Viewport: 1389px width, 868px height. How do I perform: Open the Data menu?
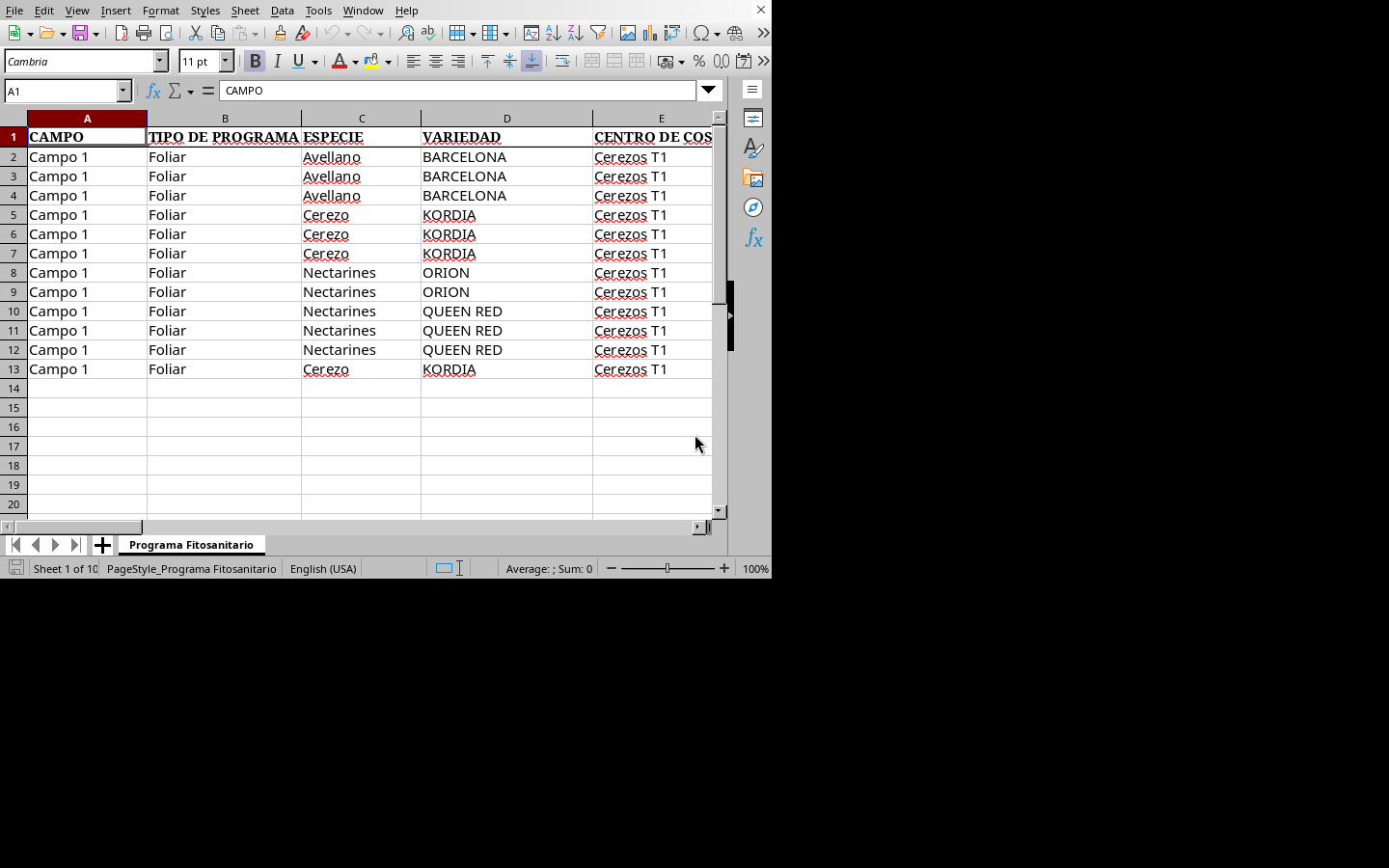[x=282, y=11]
